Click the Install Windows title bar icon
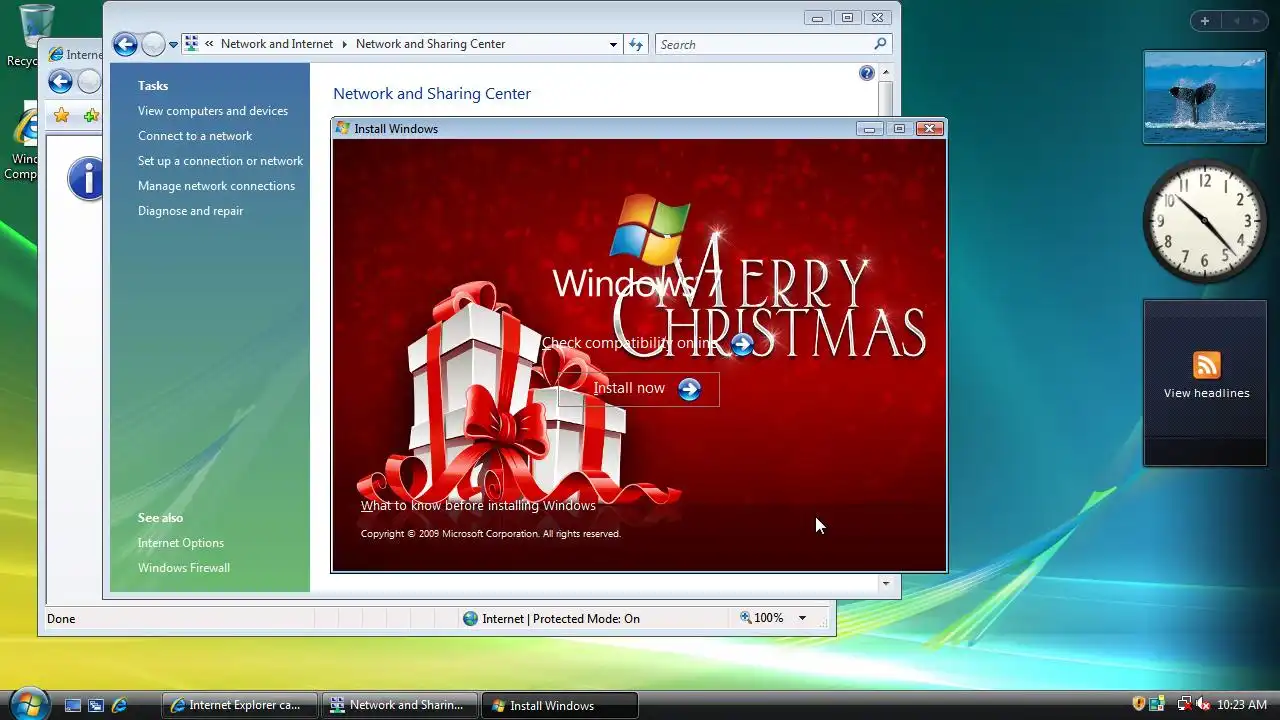Viewport: 1280px width, 720px height. pos(343,128)
